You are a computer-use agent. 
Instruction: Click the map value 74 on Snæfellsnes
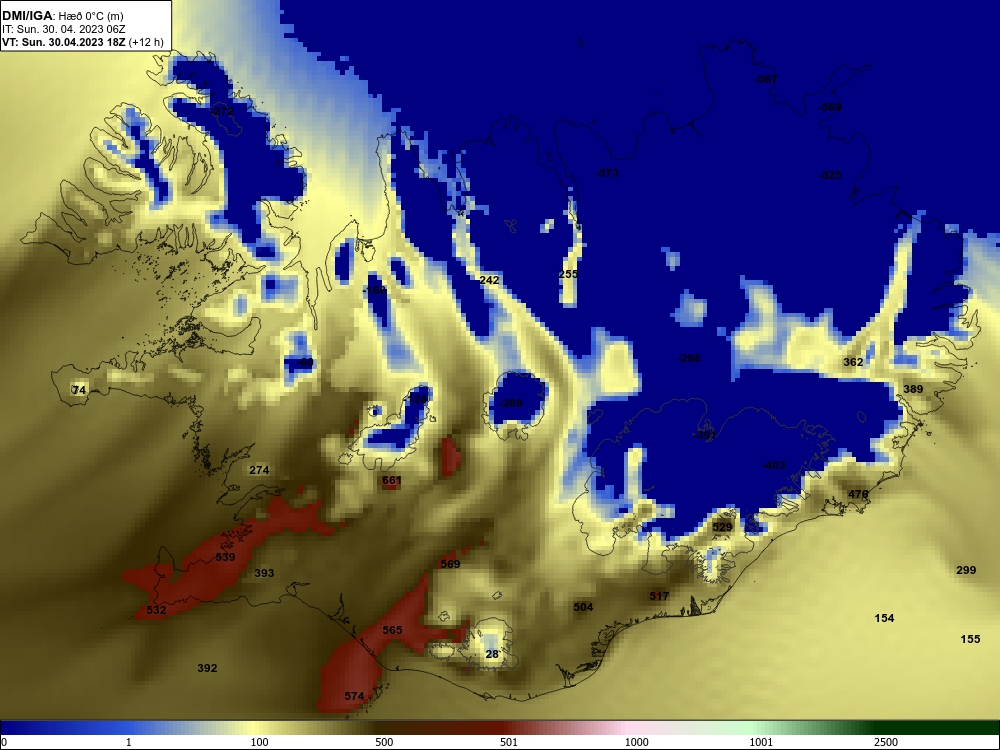pos(78,390)
